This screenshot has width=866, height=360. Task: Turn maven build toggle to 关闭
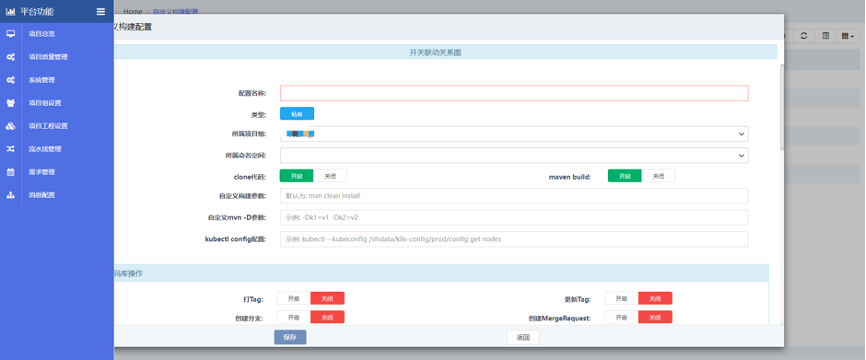[x=658, y=176]
